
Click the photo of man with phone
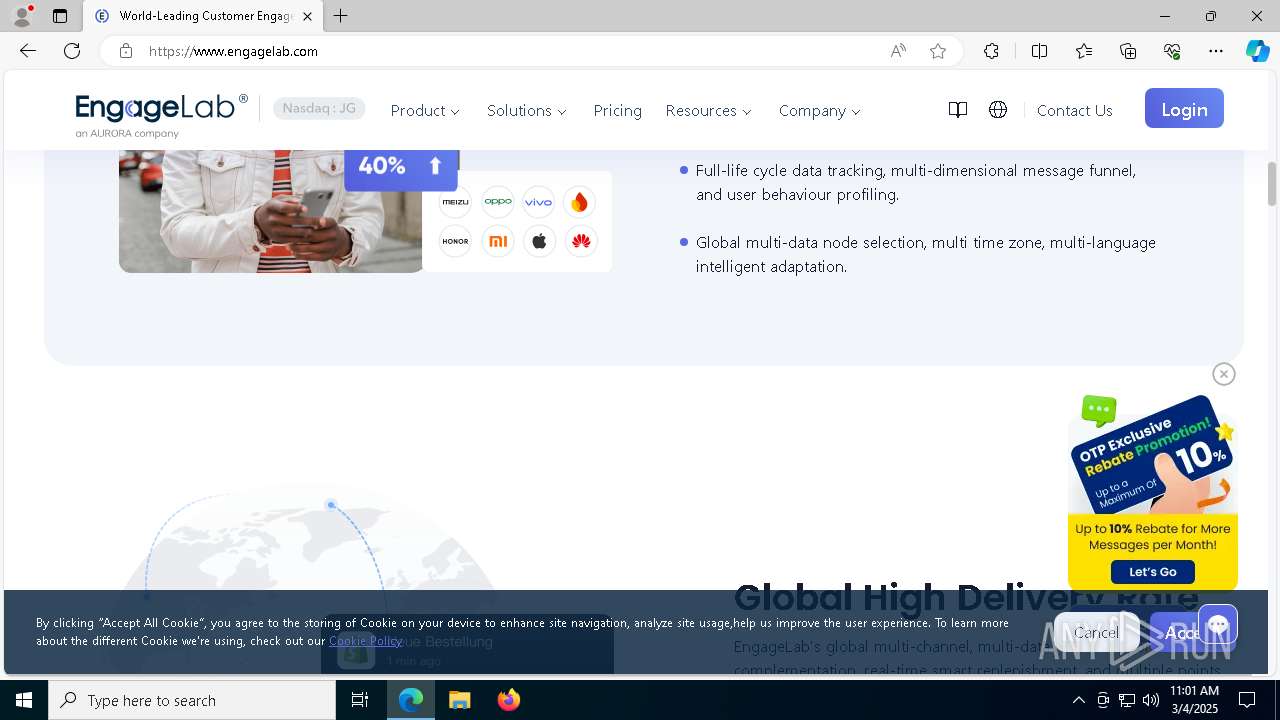[x=271, y=211]
